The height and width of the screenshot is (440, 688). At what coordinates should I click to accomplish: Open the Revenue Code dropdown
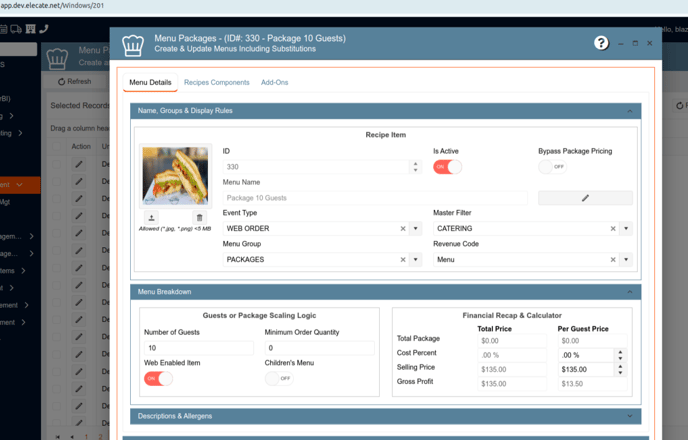coord(626,259)
